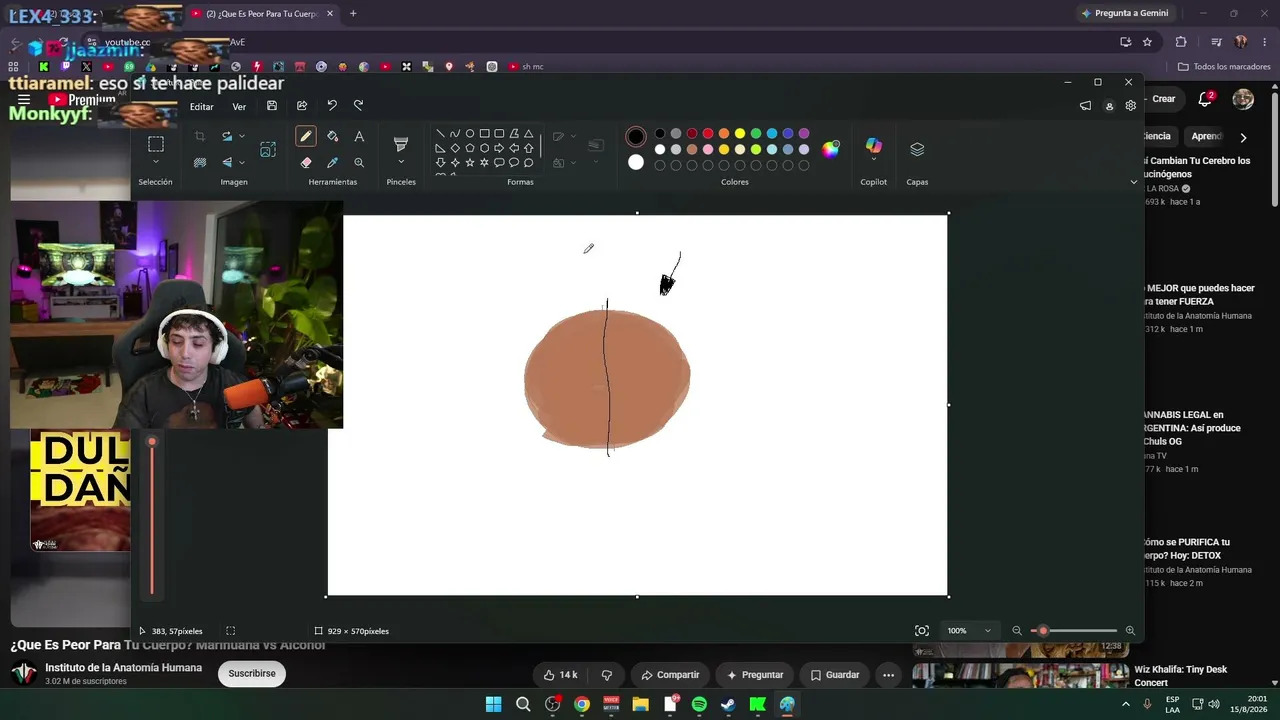
Task: Open Instituto de la Anatomía Humana channel
Action: click(123, 668)
